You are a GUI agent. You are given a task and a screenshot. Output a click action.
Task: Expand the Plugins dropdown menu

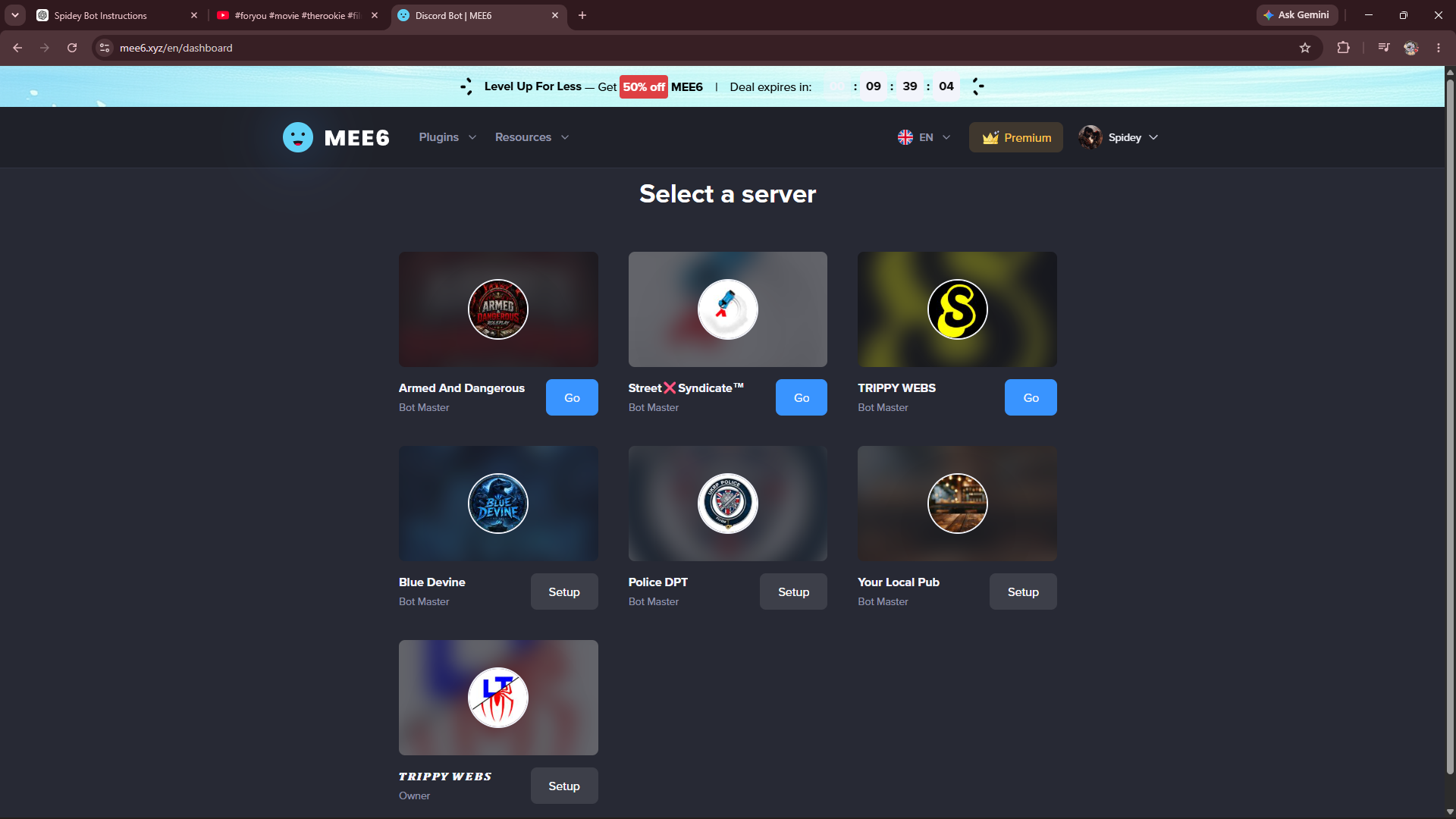point(447,137)
